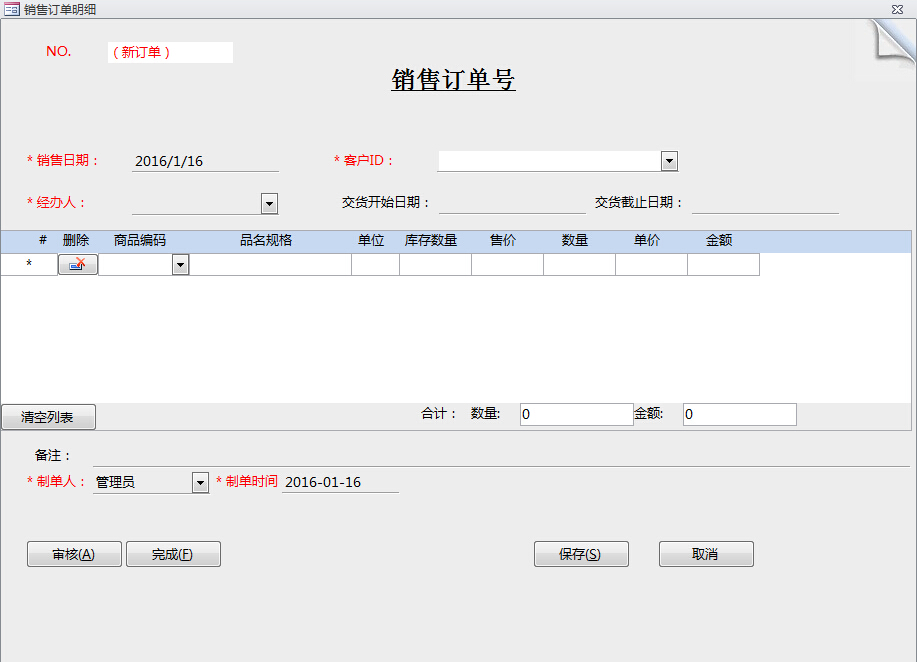Viewport: 917px width, 662px height.
Task: Click the 商品编码 input cell in new row
Action: [136, 264]
